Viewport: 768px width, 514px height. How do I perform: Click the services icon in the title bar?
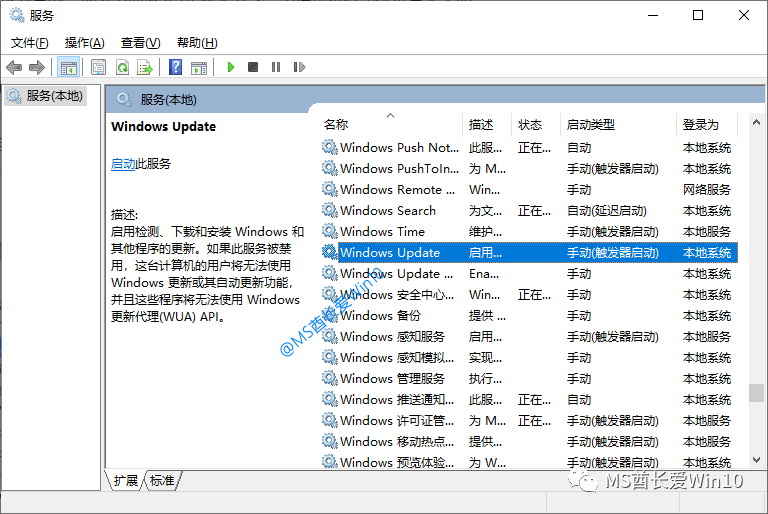17,15
